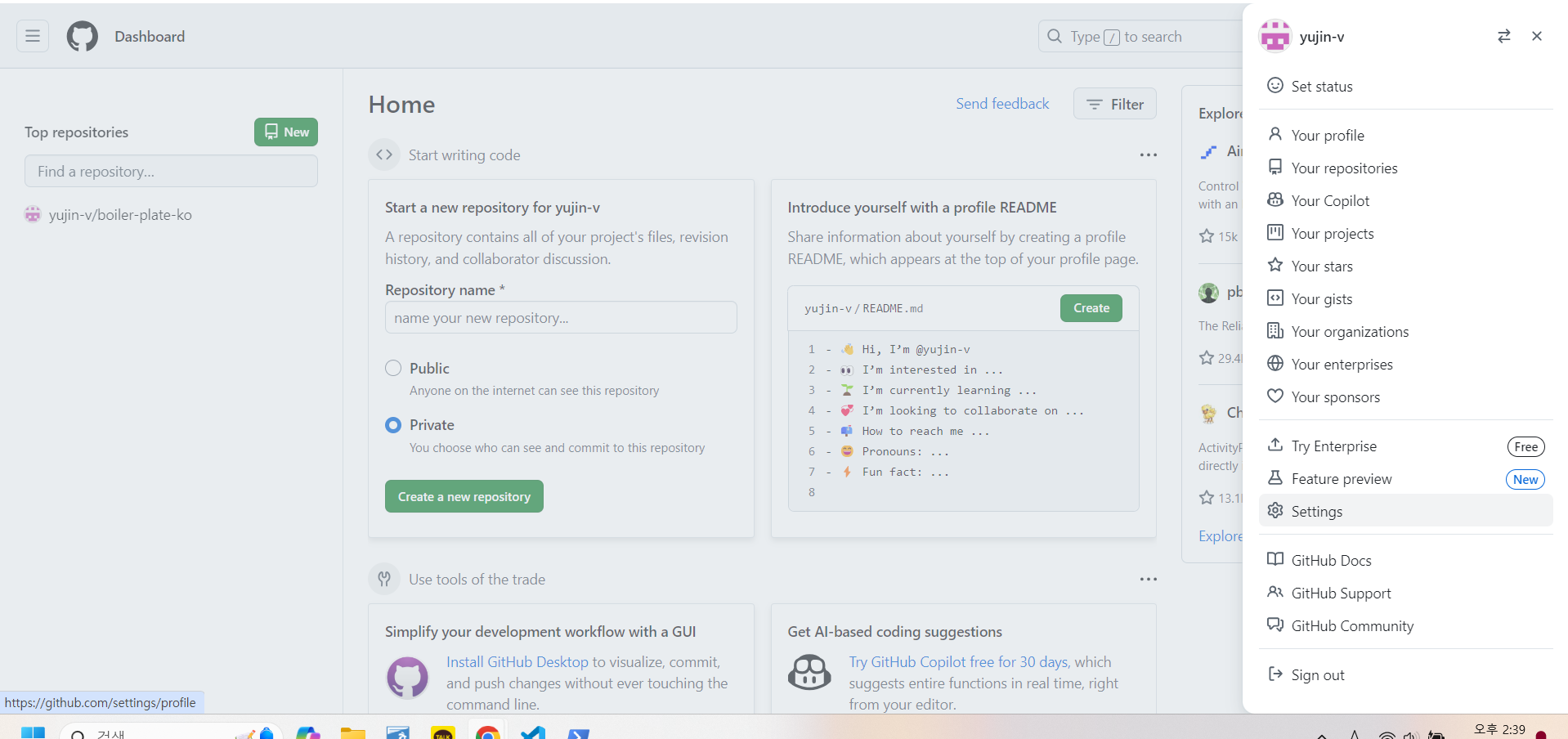Click the GitHub Support people icon
This screenshot has width=1568, height=739.
(x=1275, y=592)
